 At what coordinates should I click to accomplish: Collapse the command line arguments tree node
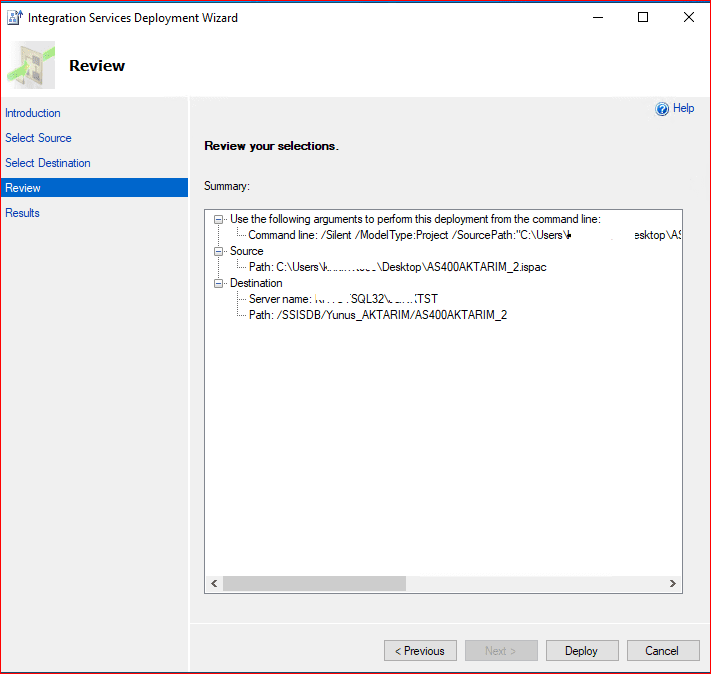click(x=220, y=219)
